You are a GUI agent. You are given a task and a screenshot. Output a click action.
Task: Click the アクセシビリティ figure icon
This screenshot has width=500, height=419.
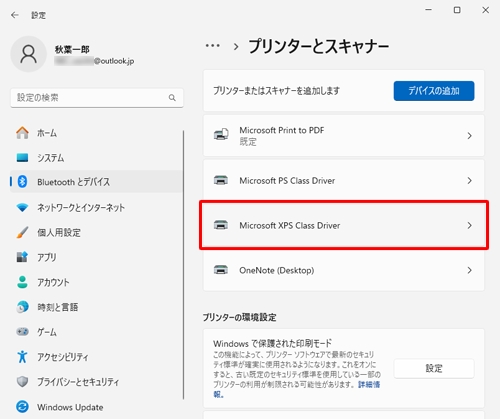click(x=22, y=357)
